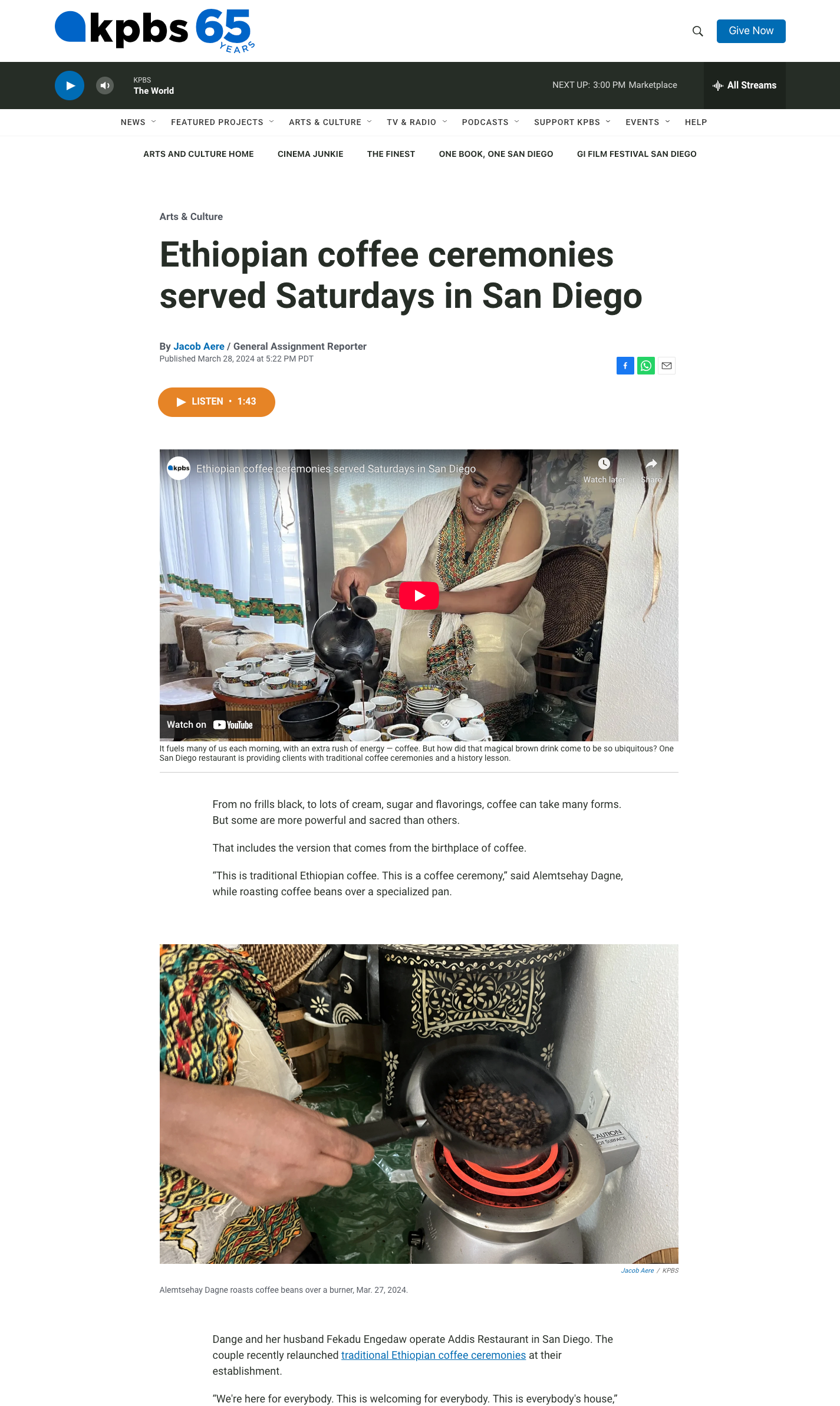Open Jacob Aere author link

(199, 346)
